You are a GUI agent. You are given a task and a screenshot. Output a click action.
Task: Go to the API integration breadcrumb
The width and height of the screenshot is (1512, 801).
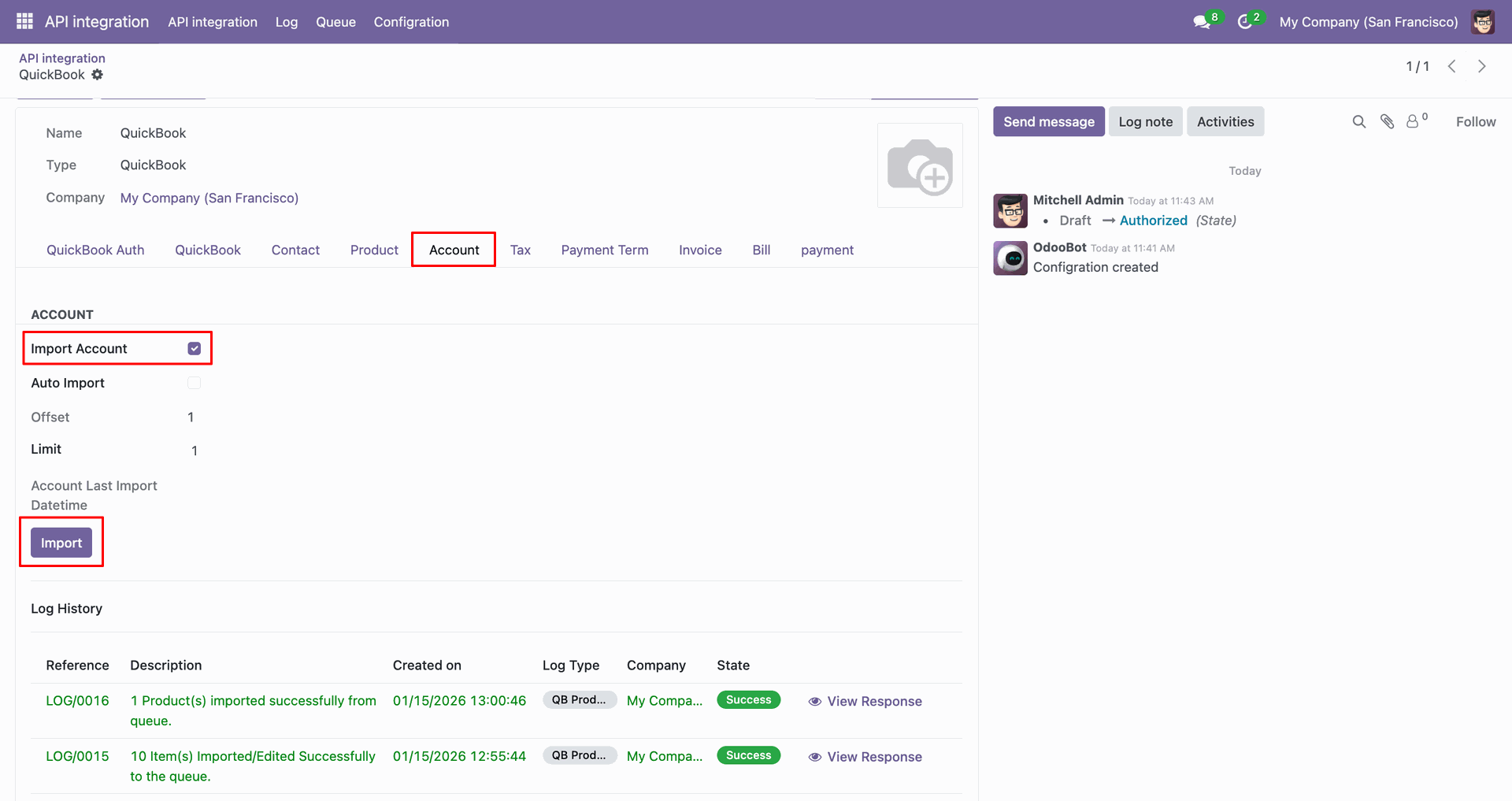pyautogui.click(x=62, y=58)
